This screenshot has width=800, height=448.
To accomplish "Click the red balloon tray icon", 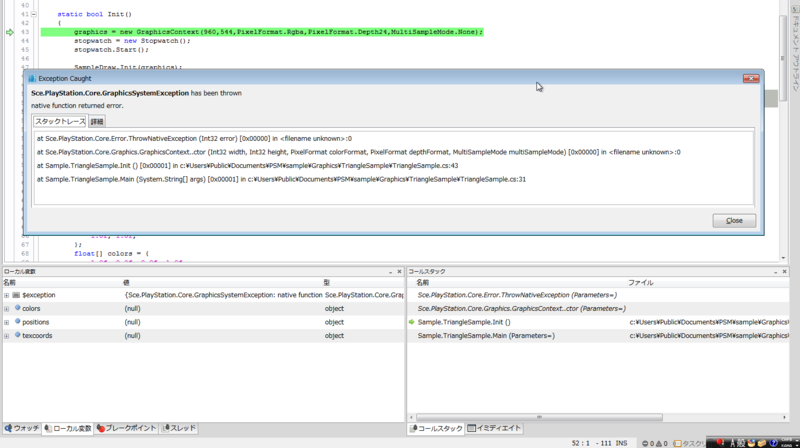I will click(x=719, y=442).
